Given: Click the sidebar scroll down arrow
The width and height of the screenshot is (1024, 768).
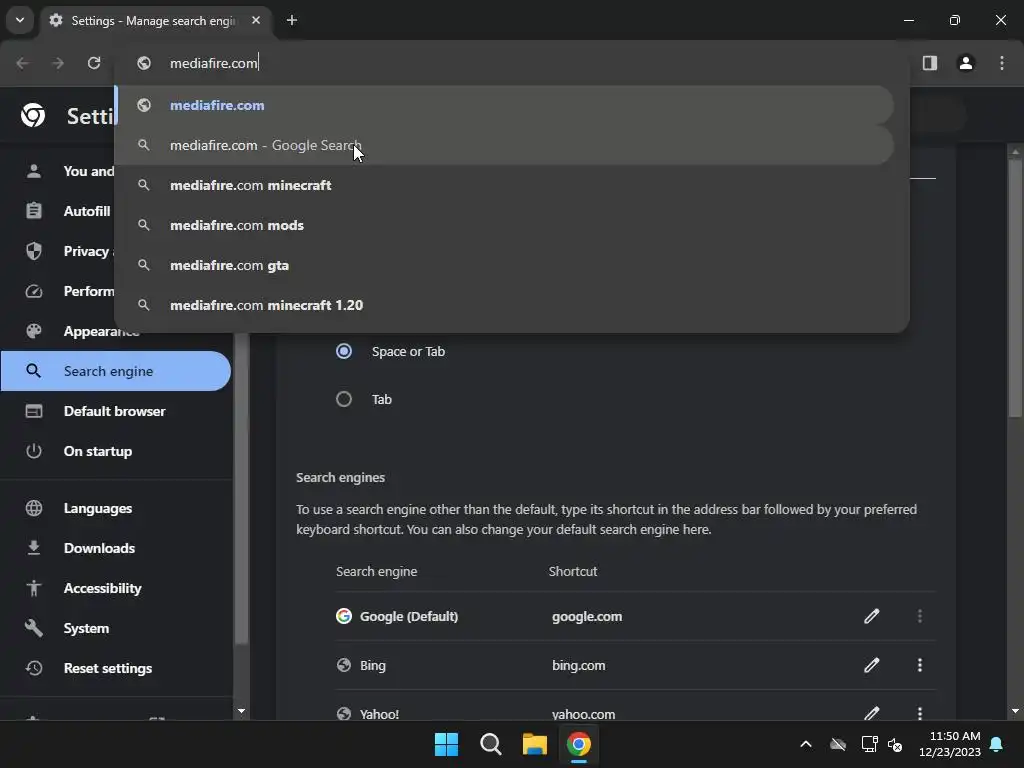Looking at the screenshot, I should point(241,711).
